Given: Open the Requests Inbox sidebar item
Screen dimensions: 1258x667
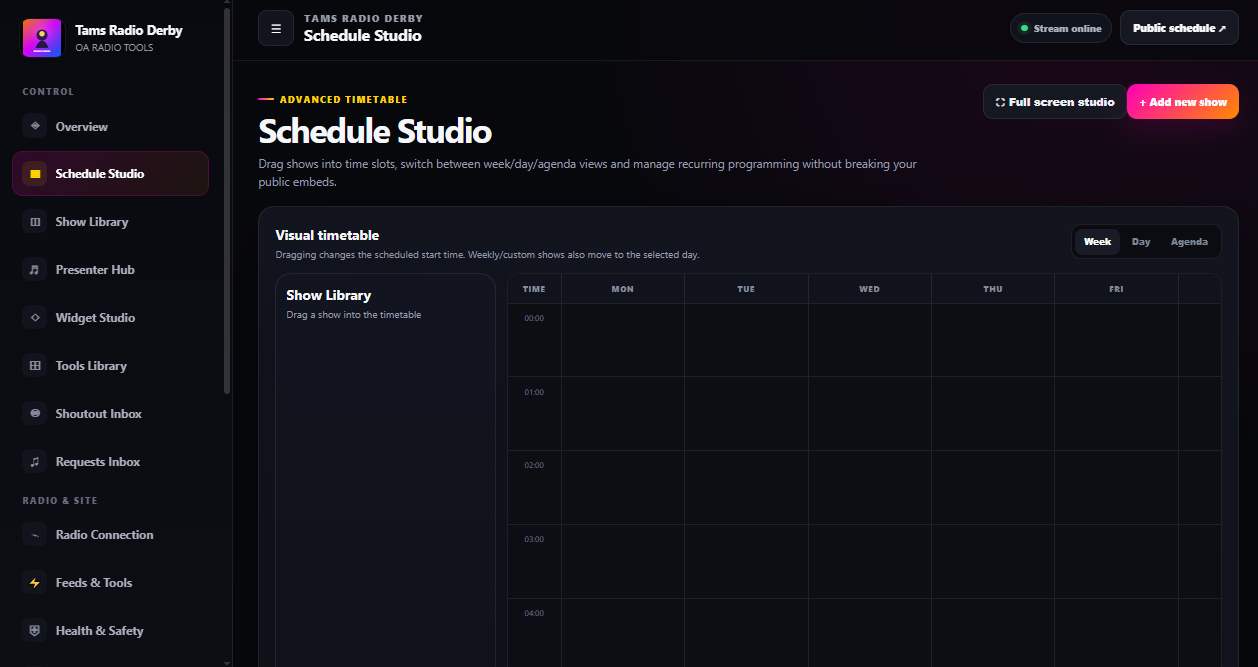Looking at the screenshot, I should pos(110,462).
